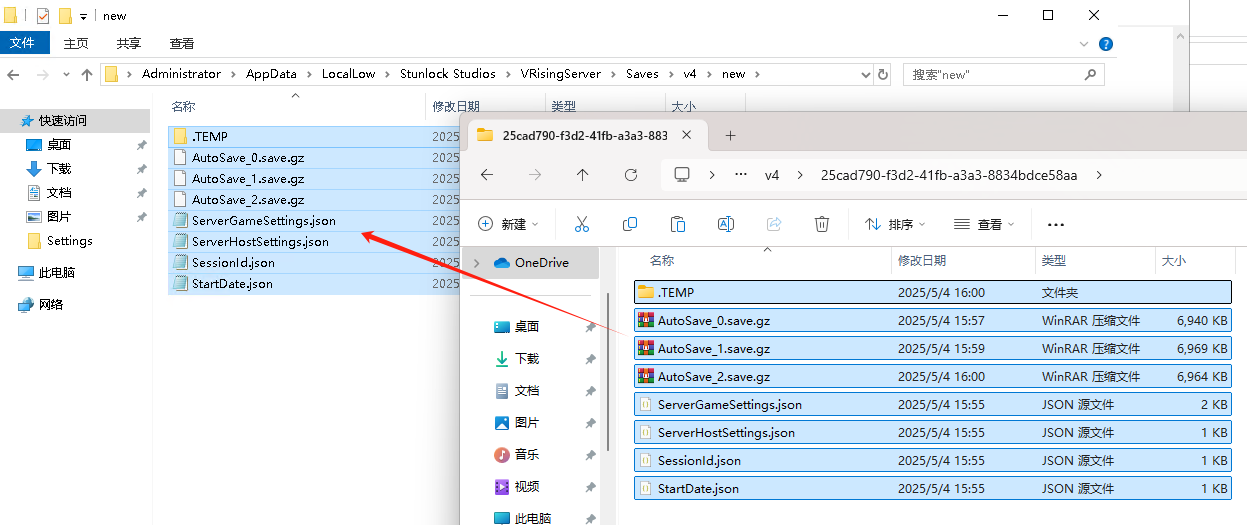
Task: Open the 排序 sort dropdown
Action: [x=895, y=224]
